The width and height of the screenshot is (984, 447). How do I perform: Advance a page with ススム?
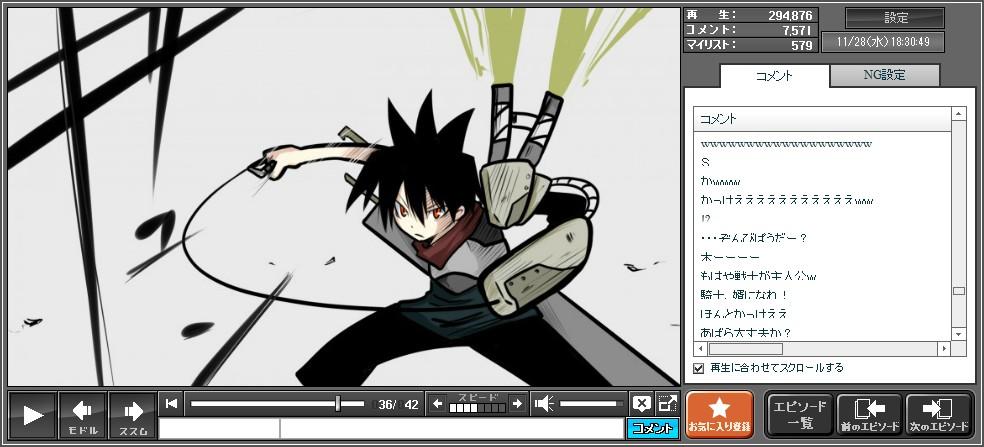[132, 415]
